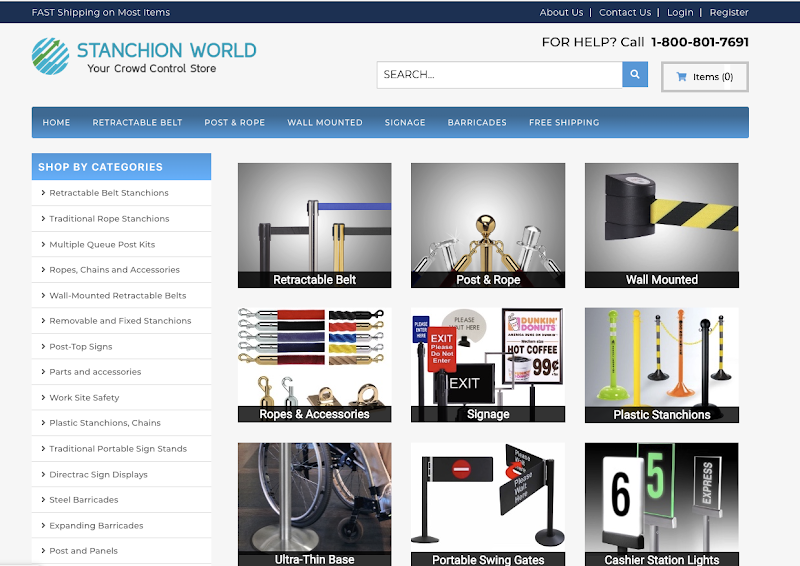Select BARRICADES in navigation bar
Viewport: 800px width, 566px height.
[x=477, y=122]
